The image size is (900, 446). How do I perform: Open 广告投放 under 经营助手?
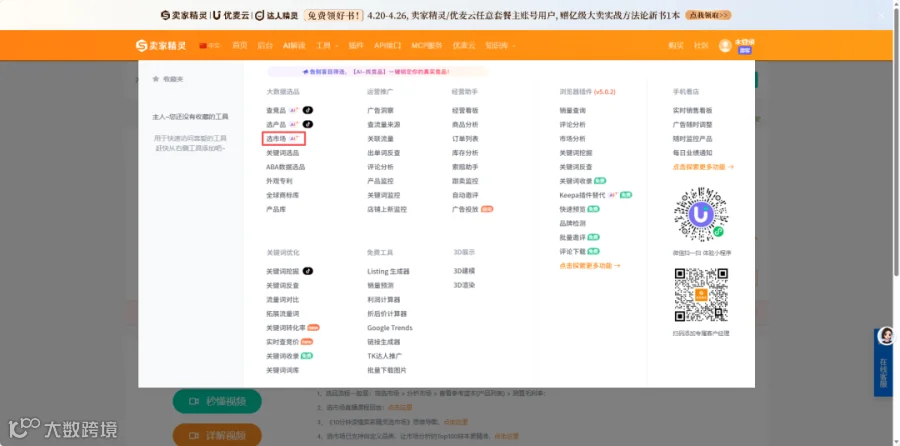pyautogui.click(x=465, y=209)
